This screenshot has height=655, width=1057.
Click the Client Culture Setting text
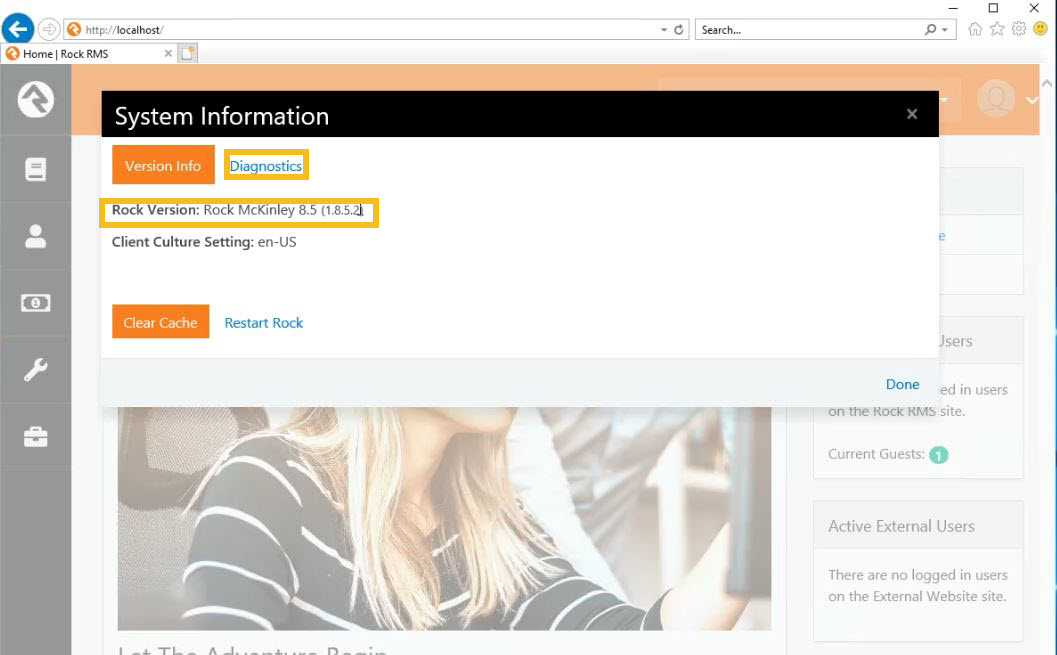coord(204,242)
